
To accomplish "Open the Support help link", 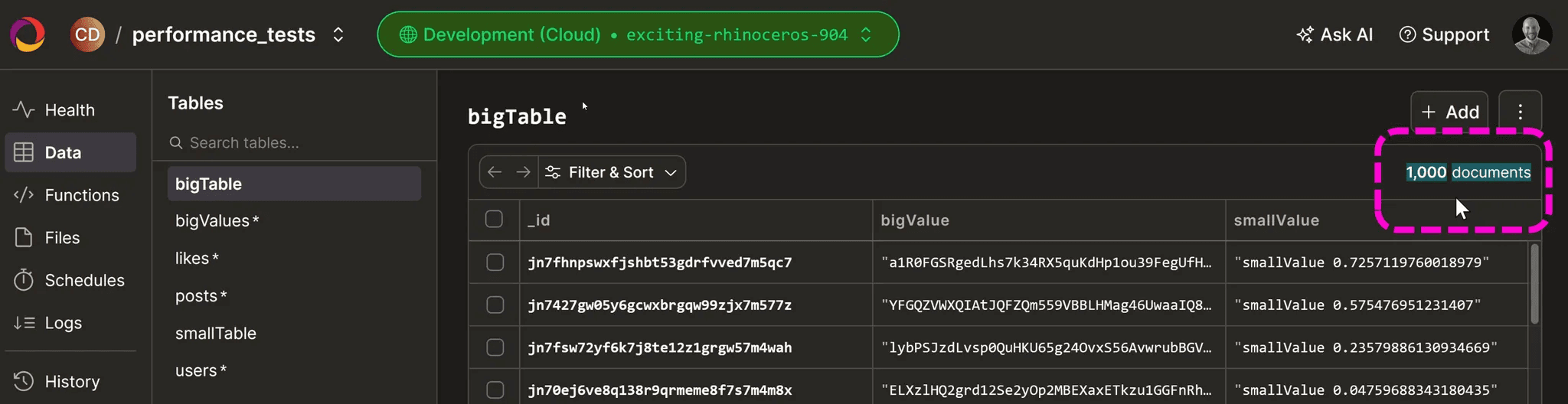I will (1444, 34).
